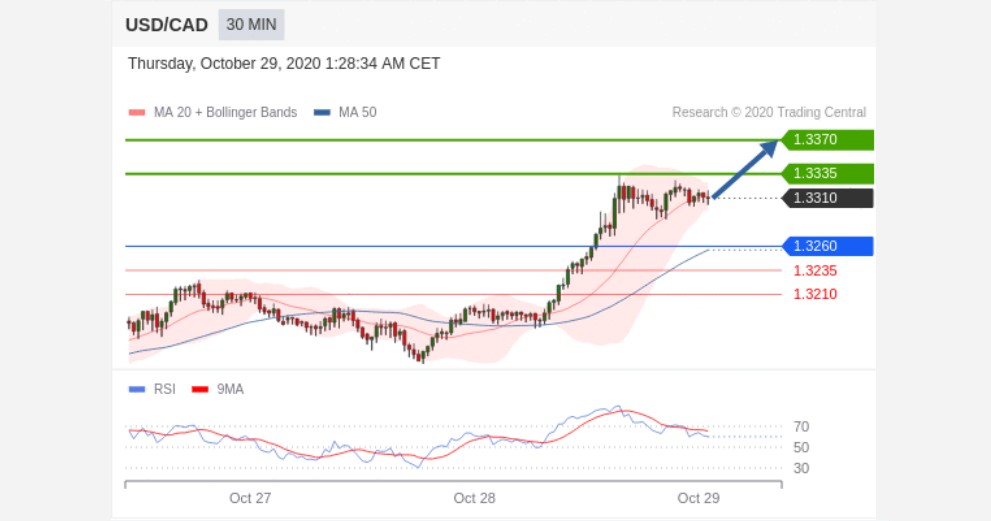
Task: Click the 1.3235 red support value
Action: tap(815, 271)
